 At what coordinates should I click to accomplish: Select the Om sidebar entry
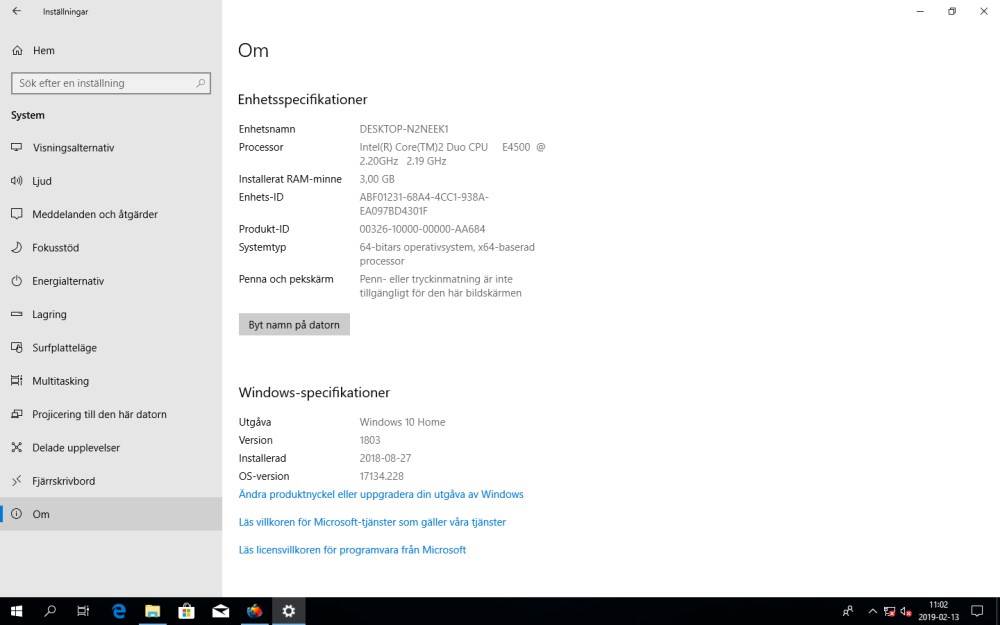[111, 514]
